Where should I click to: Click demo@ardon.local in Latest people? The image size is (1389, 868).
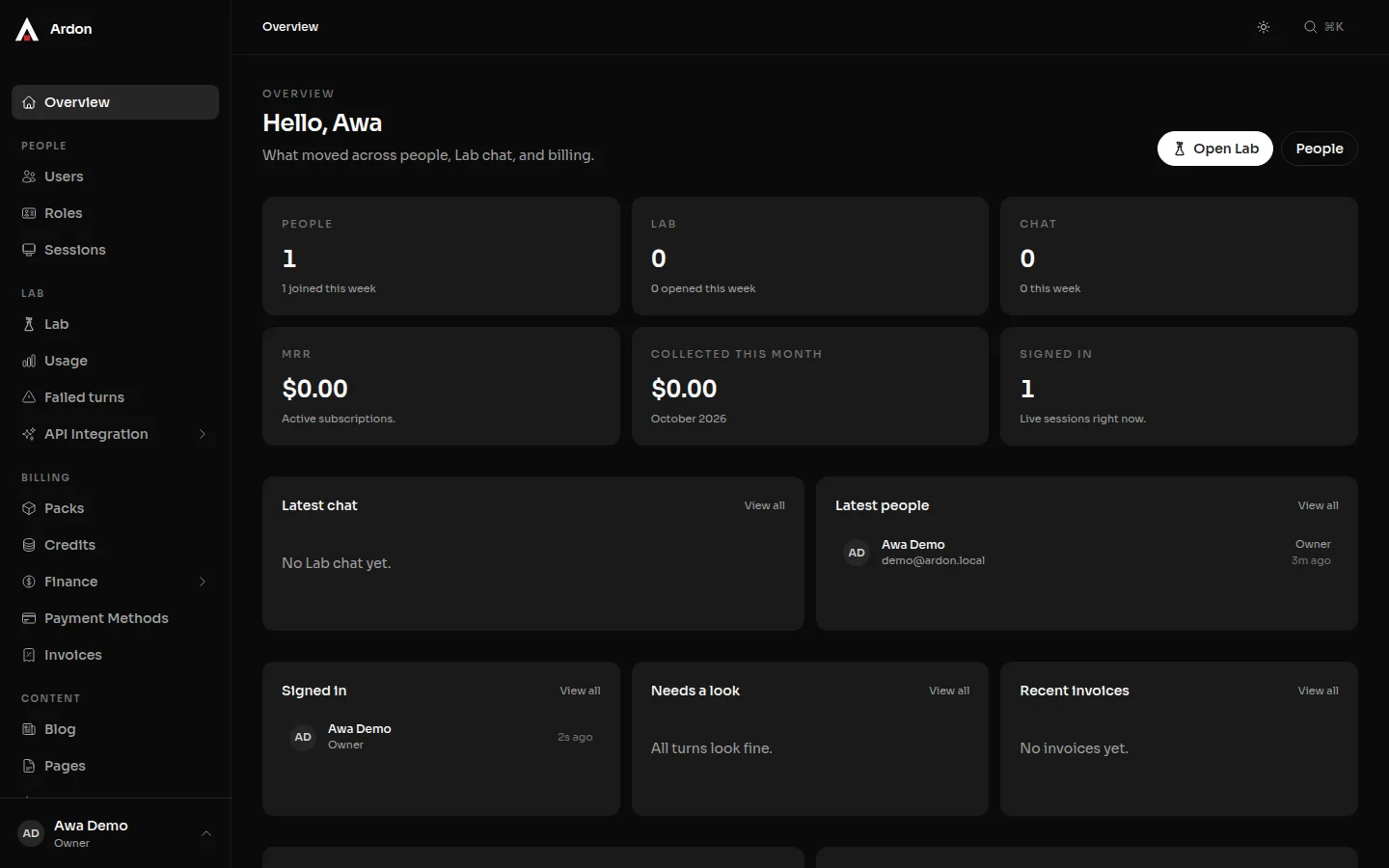933,560
